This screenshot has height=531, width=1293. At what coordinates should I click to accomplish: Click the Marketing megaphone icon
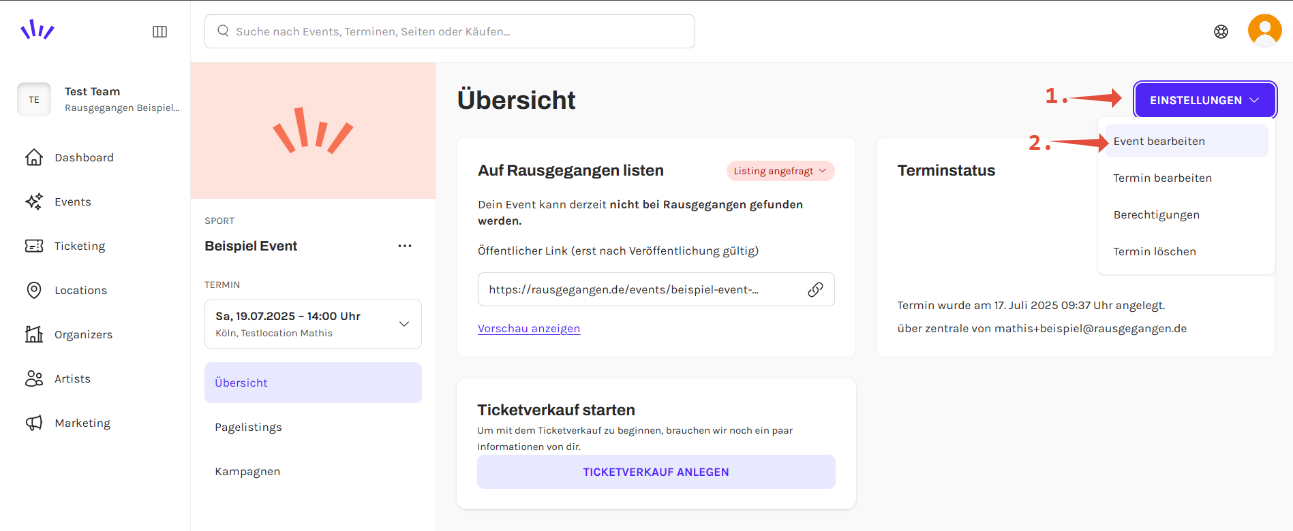[x=34, y=423]
